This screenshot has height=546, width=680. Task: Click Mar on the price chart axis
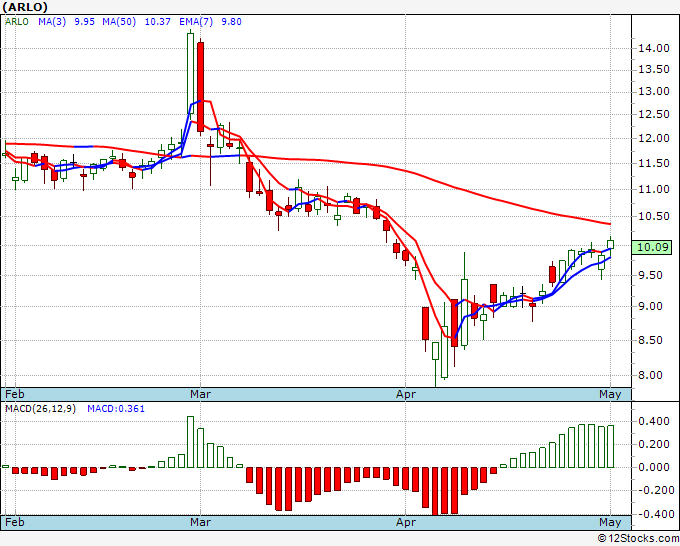(x=200, y=394)
